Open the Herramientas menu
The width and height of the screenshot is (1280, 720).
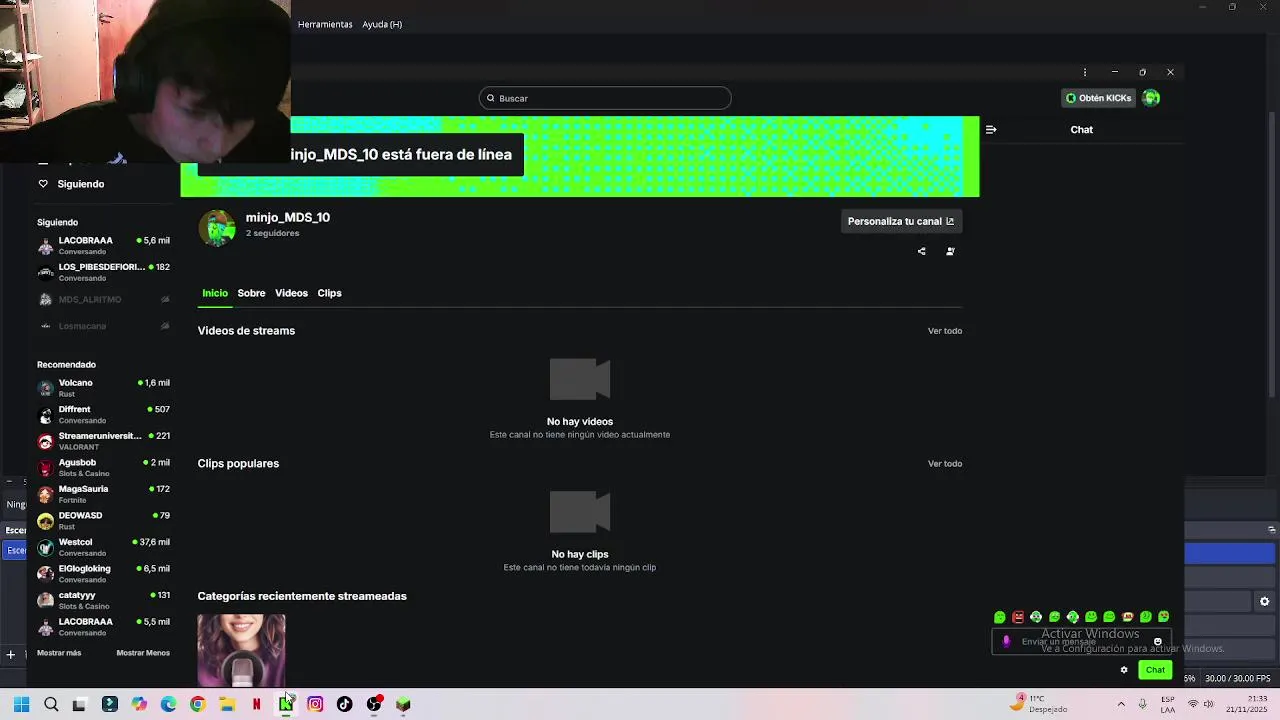tap(325, 24)
